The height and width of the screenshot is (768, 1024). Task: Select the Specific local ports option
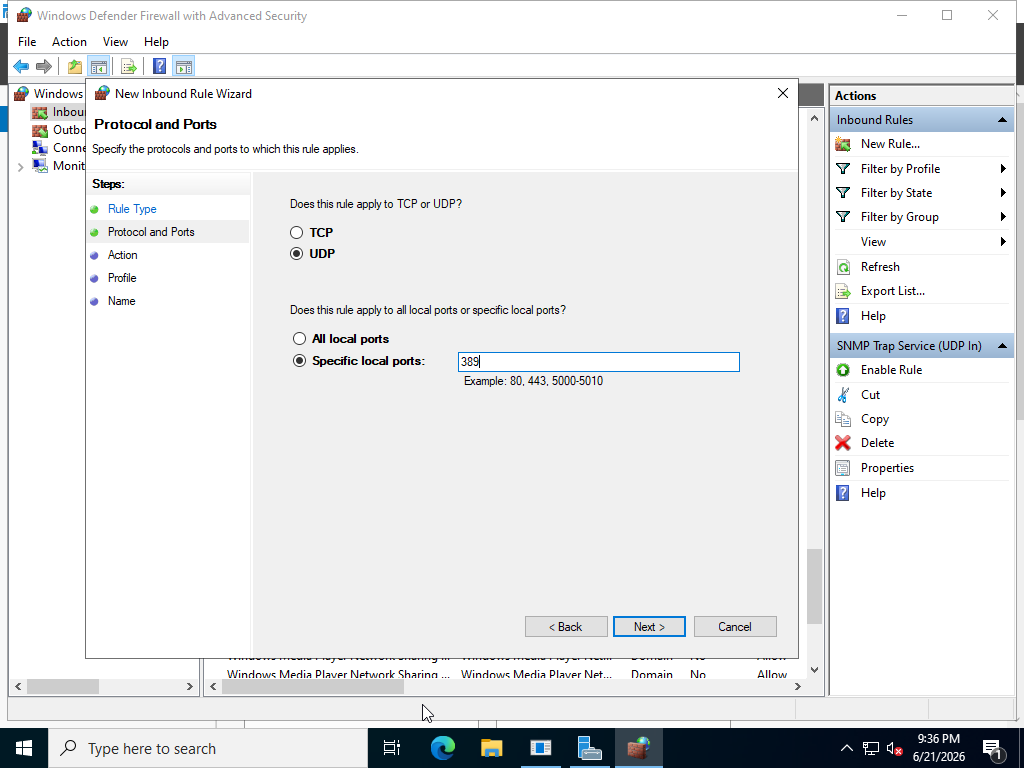tap(299, 360)
